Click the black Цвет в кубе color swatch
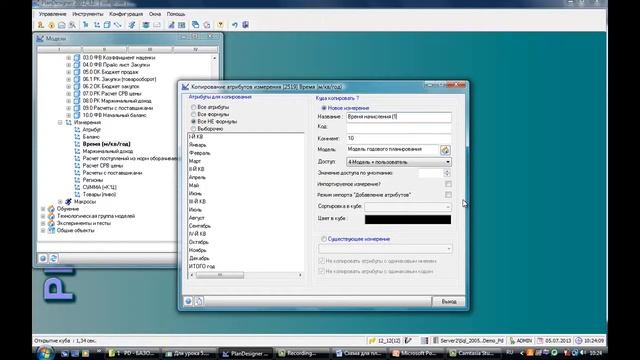 pos(408,219)
